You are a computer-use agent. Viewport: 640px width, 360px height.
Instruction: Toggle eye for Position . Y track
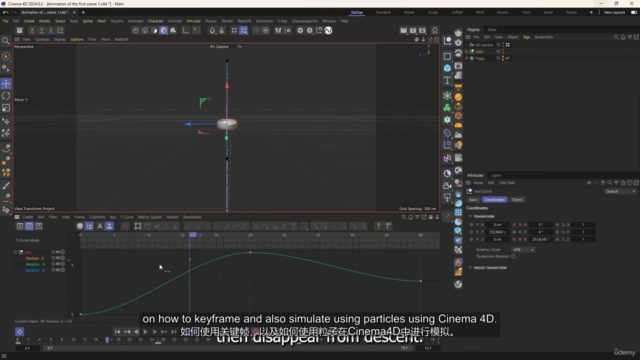58,258
